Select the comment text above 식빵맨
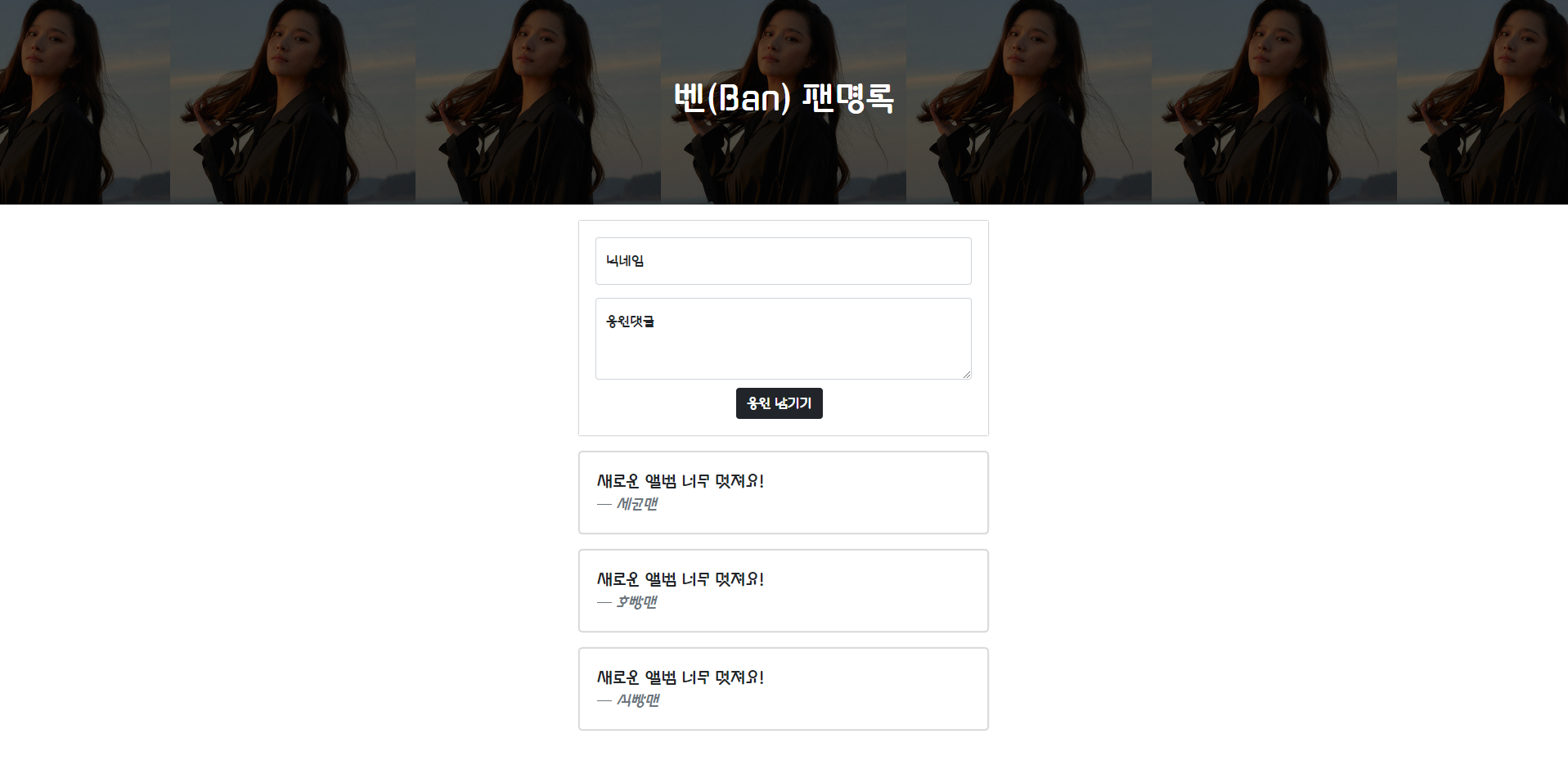 (681, 677)
